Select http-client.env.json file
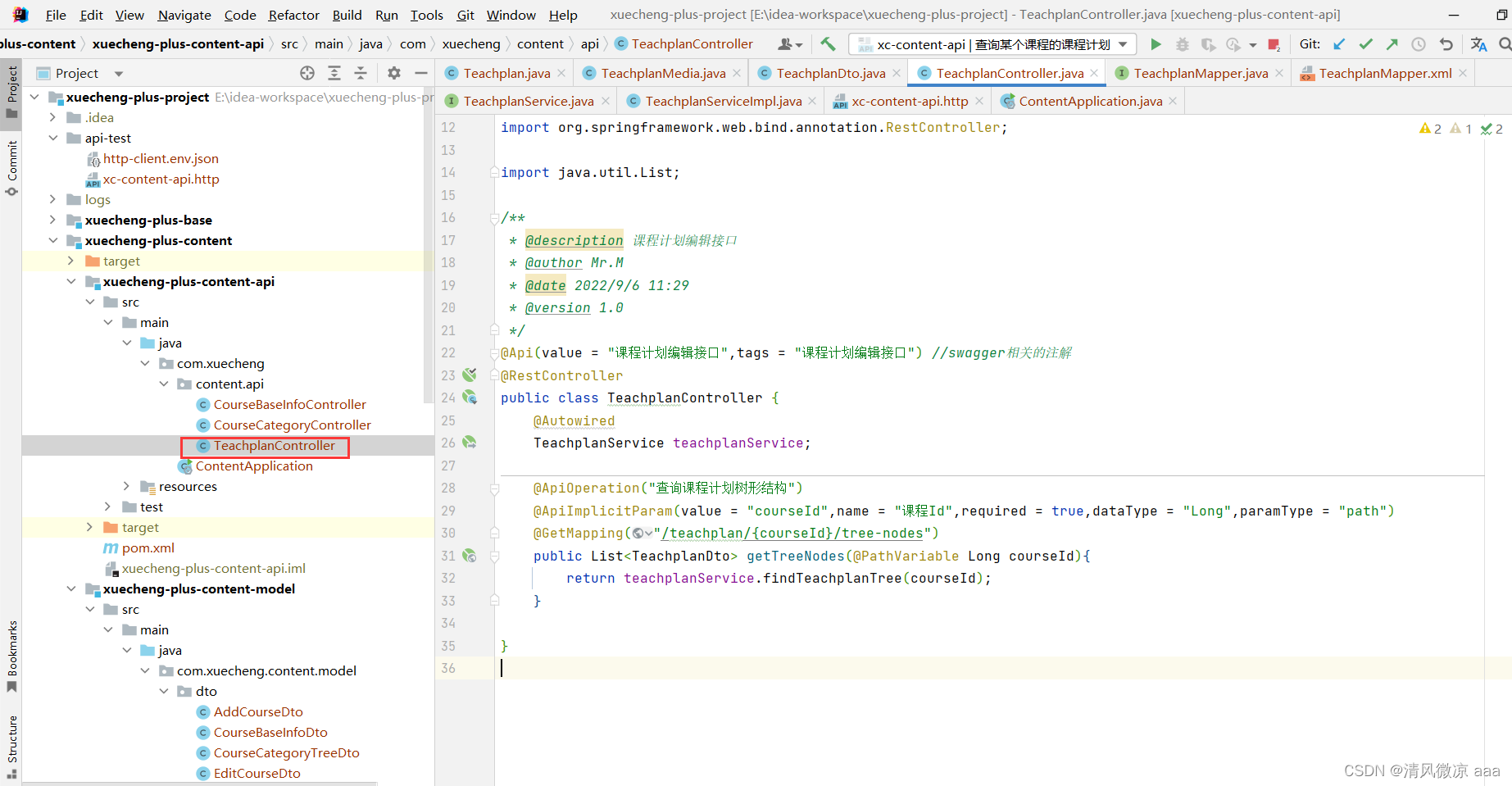The height and width of the screenshot is (786, 1512). (161, 158)
